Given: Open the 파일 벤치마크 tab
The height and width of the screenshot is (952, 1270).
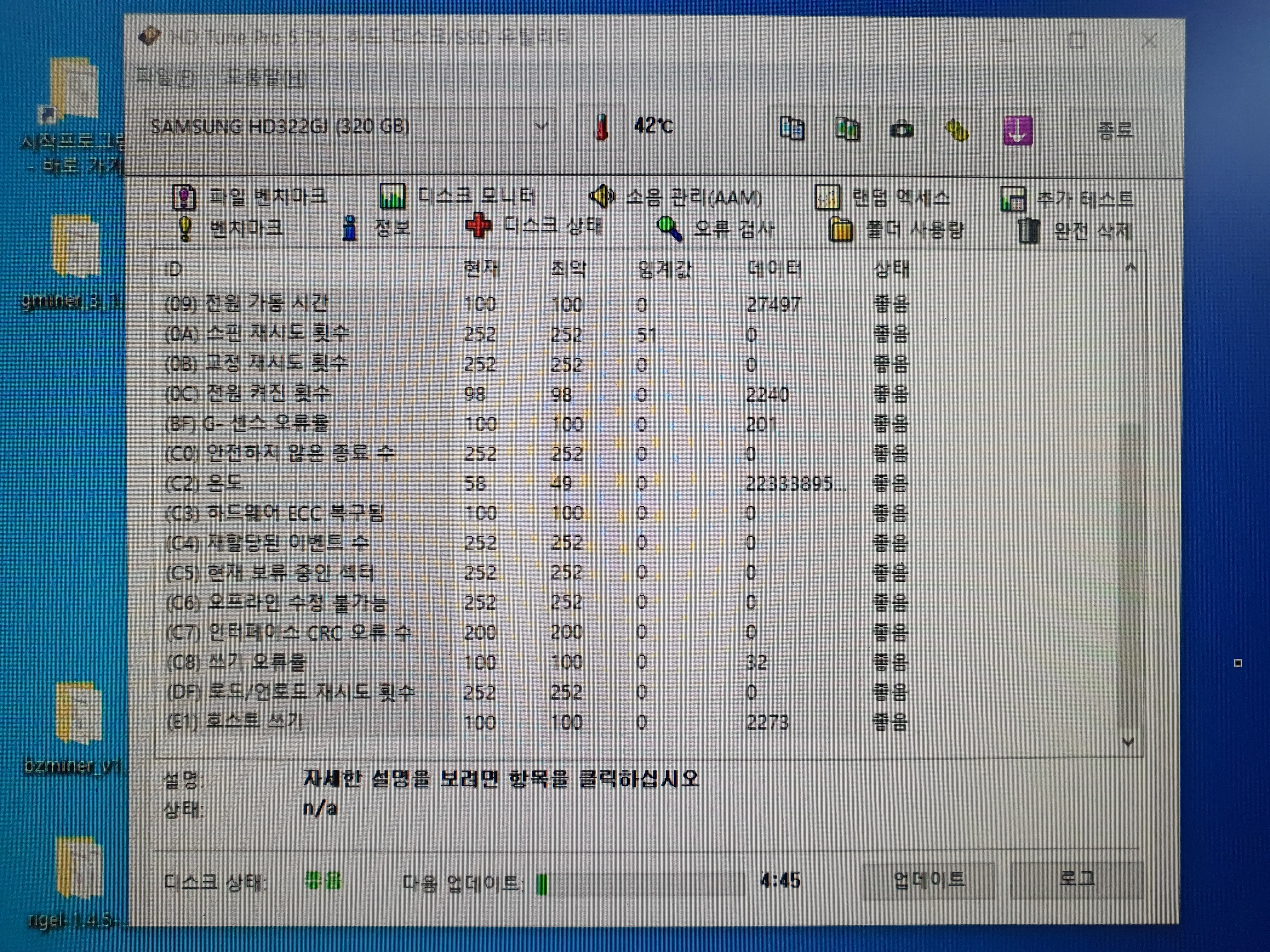Looking at the screenshot, I should pyautogui.click(x=250, y=197).
